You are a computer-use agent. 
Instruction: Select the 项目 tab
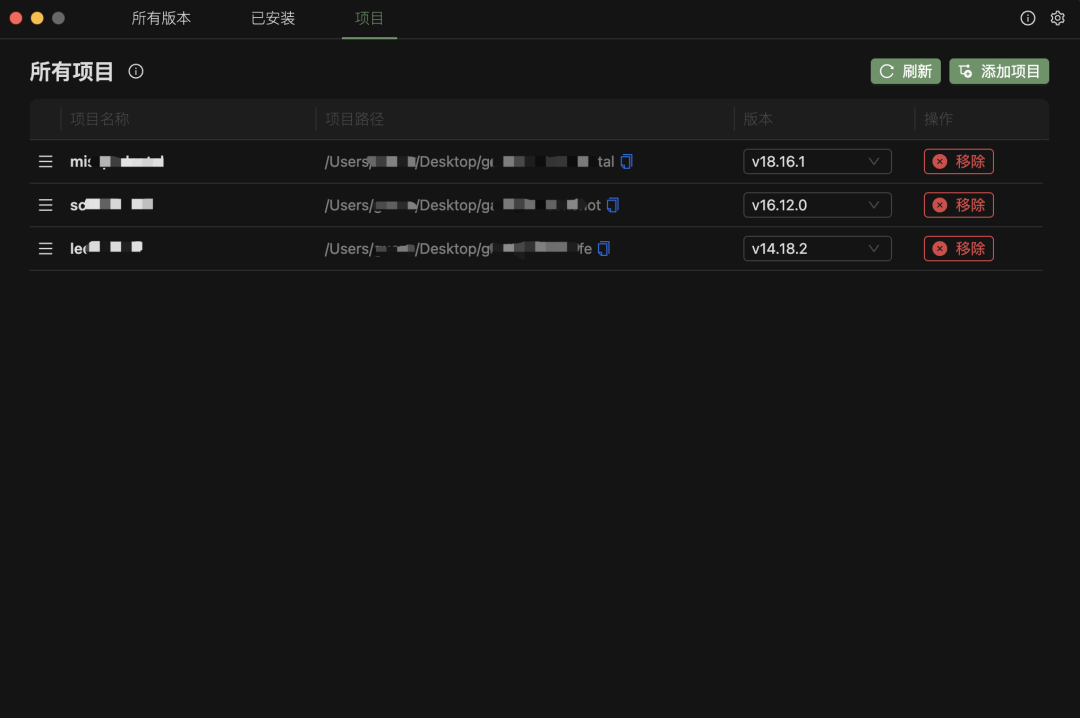(369, 19)
